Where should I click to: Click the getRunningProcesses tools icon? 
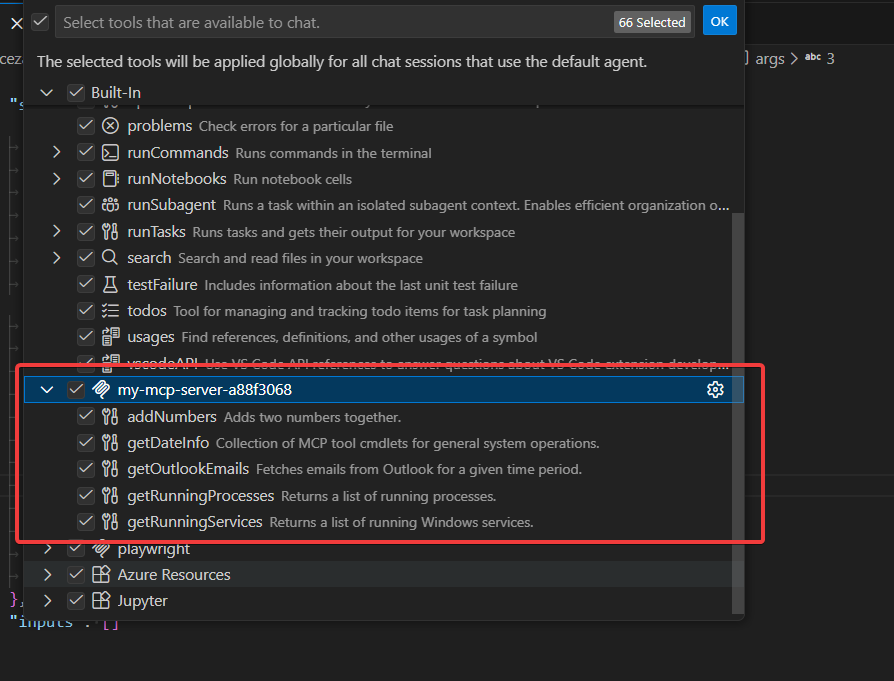[x=110, y=496]
